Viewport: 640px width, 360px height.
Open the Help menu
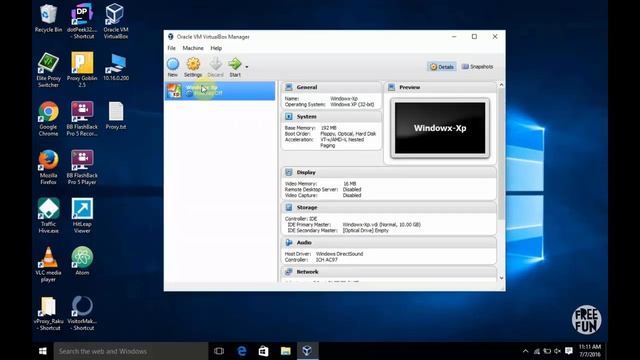(216, 48)
